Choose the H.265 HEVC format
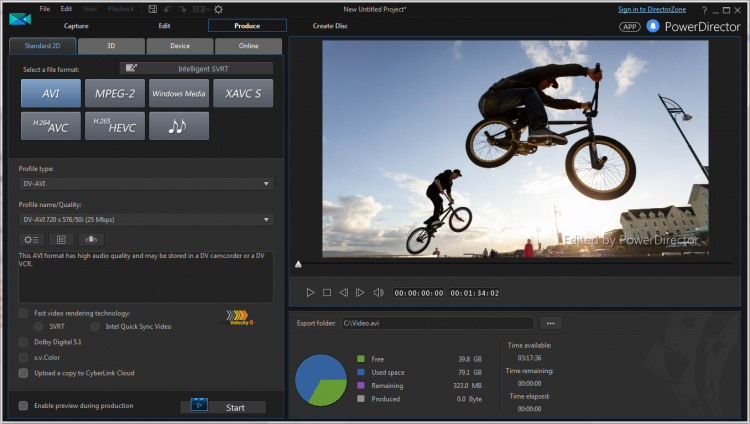 115,126
